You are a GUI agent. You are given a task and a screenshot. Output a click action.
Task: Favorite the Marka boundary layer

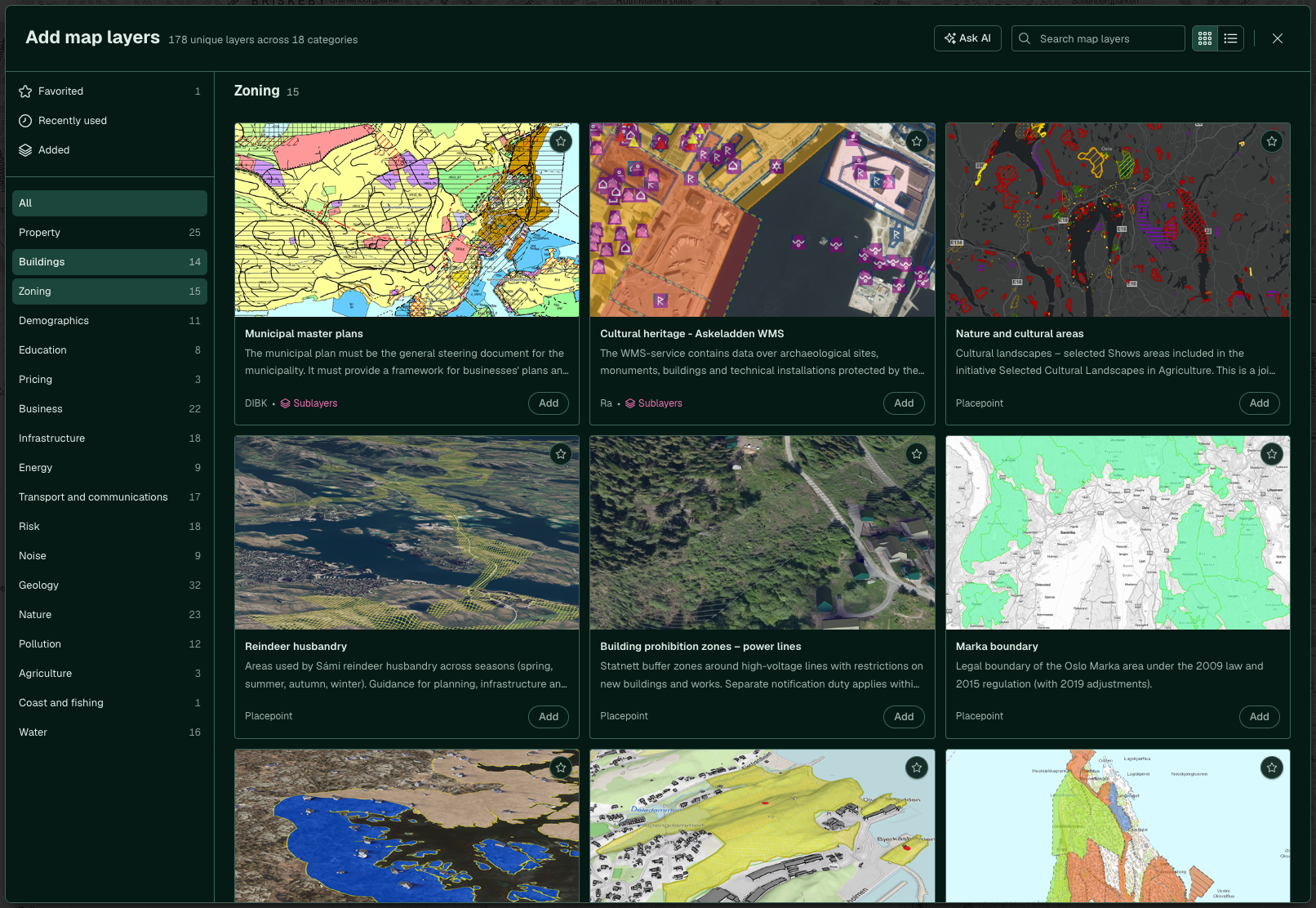[x=1272, y=454]
